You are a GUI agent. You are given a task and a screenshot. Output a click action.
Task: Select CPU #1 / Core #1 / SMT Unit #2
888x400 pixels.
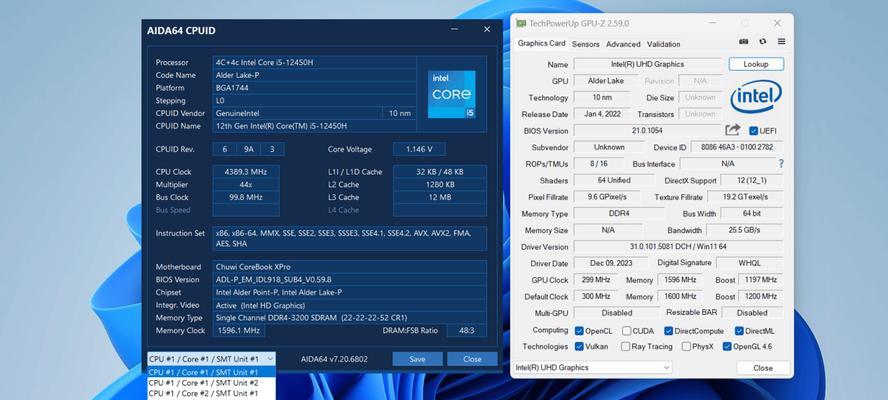(x=212, y=382)
